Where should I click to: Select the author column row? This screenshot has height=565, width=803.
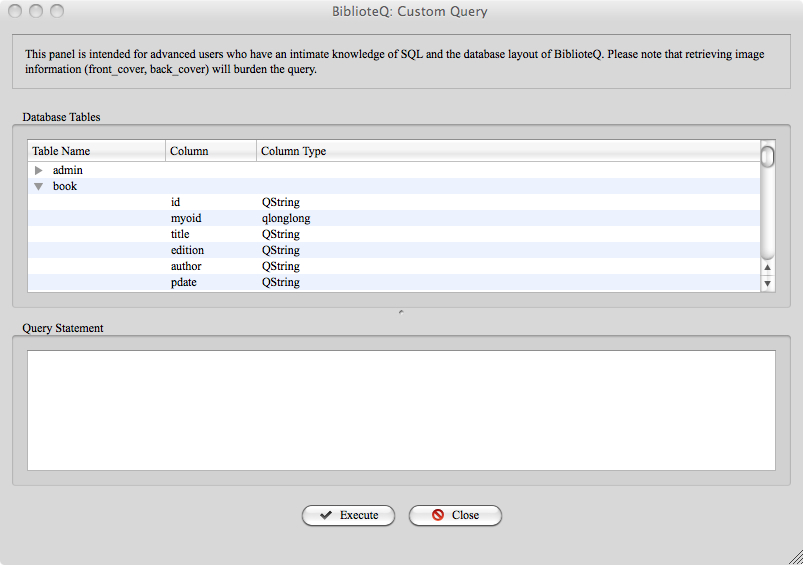[394, 266]
